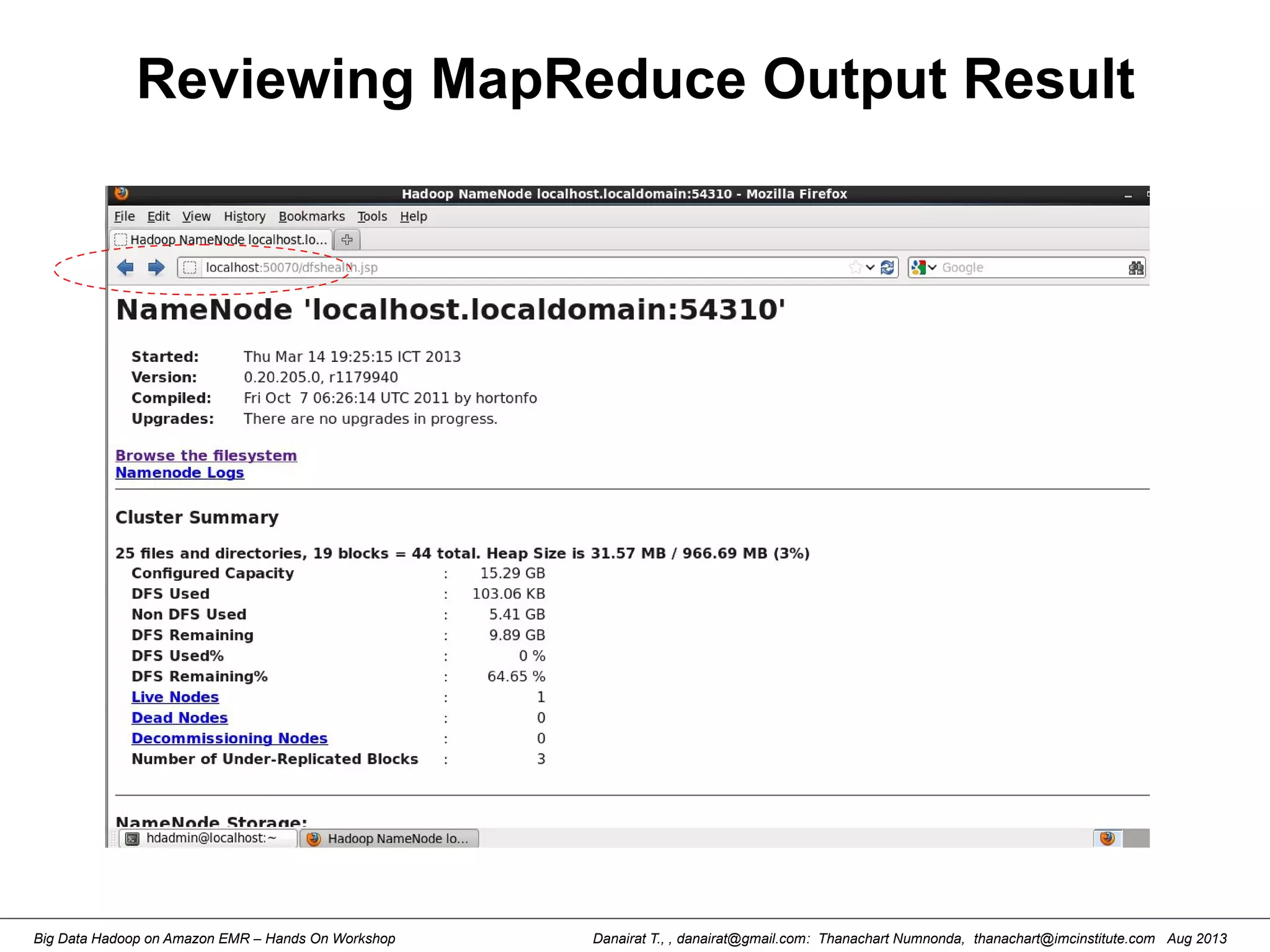
Task: Click the Non DFS Used value 5.41 GB
Action: (517, 615)
